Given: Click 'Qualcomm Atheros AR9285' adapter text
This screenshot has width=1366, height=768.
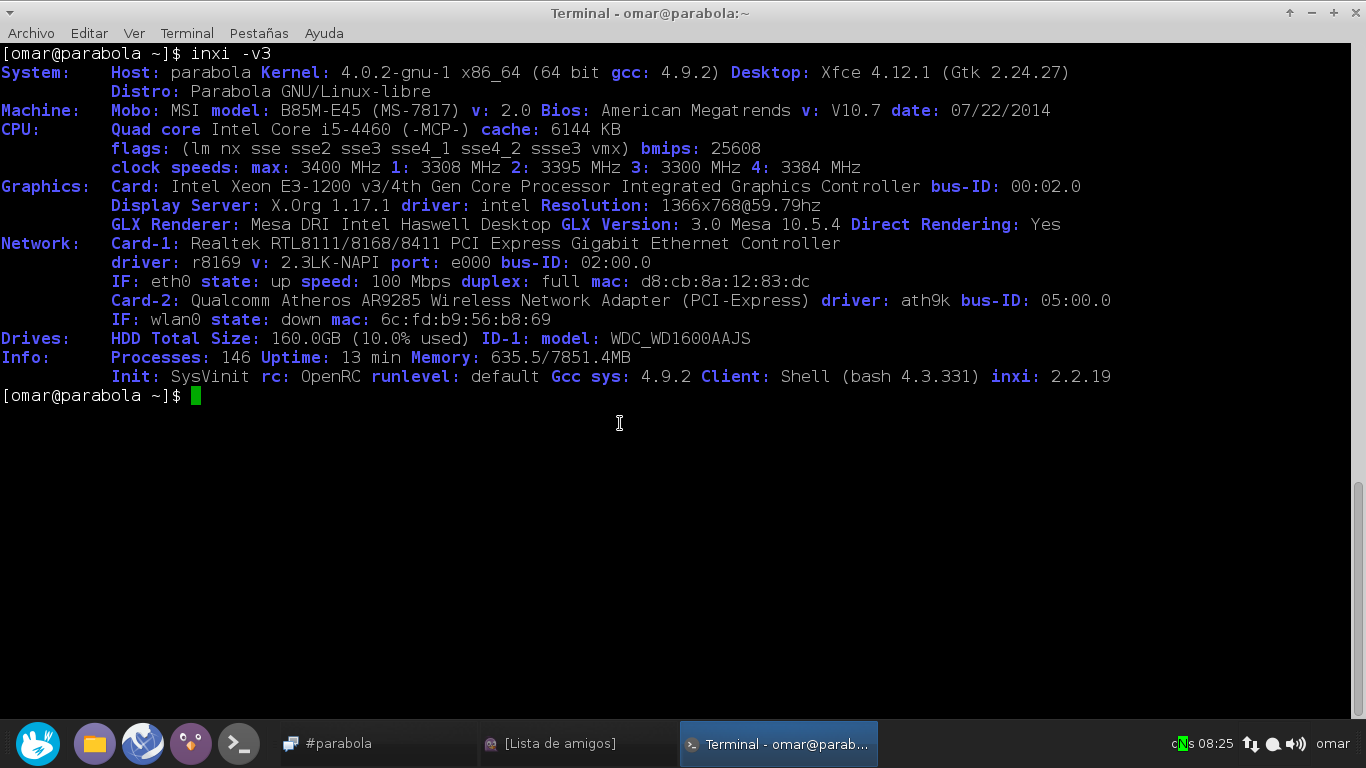Looking at the screenshot, I should (x=306, y=301).
